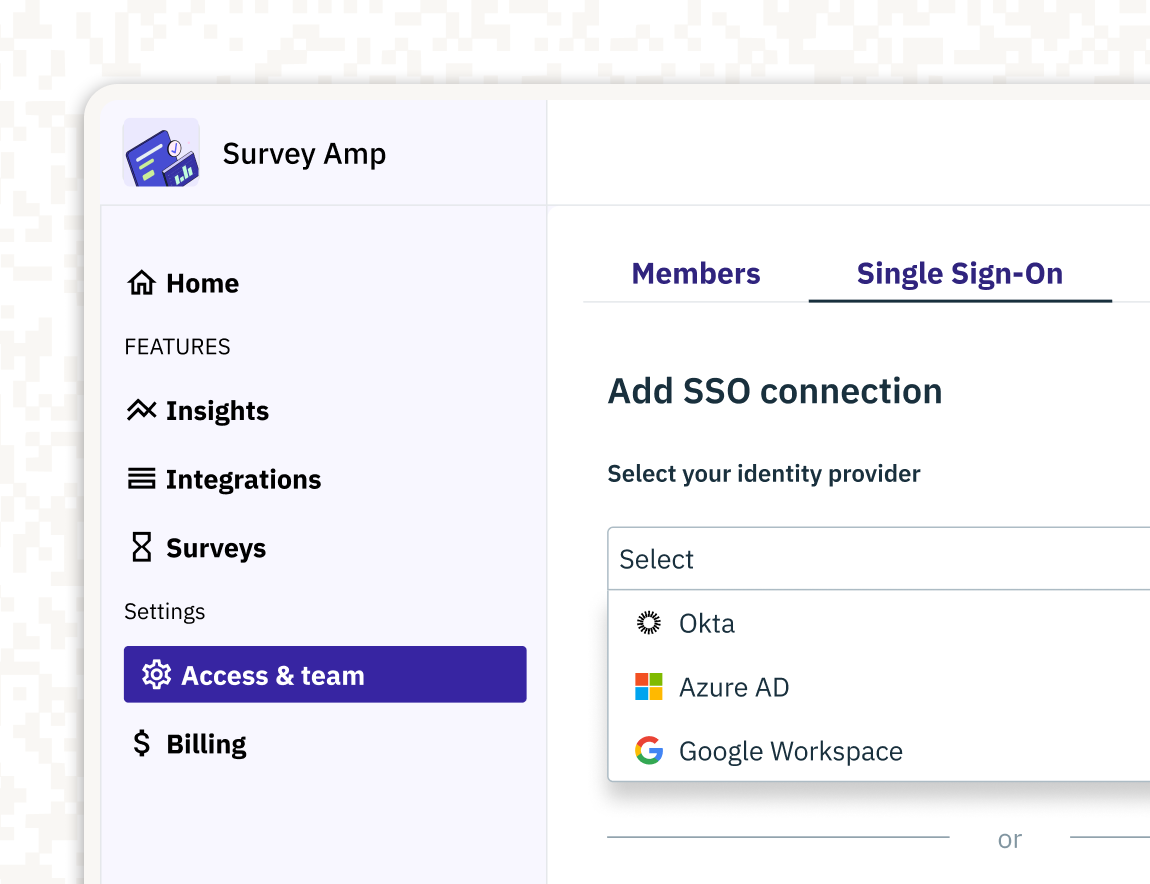
Task: Open the Single Sign-On tab
Action: pos(959,274)
